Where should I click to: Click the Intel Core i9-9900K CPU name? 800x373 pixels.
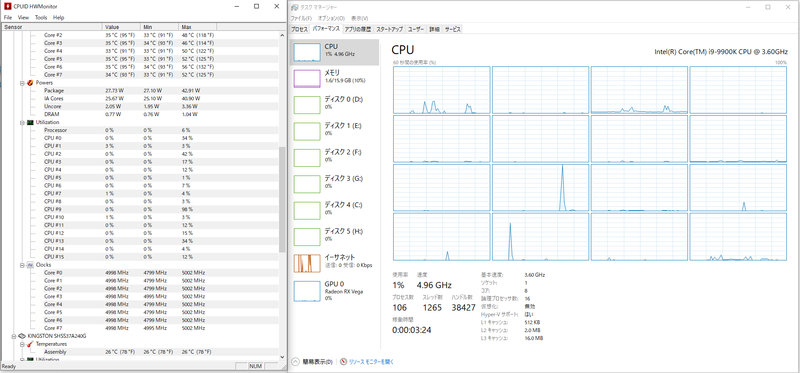(720, 51)
